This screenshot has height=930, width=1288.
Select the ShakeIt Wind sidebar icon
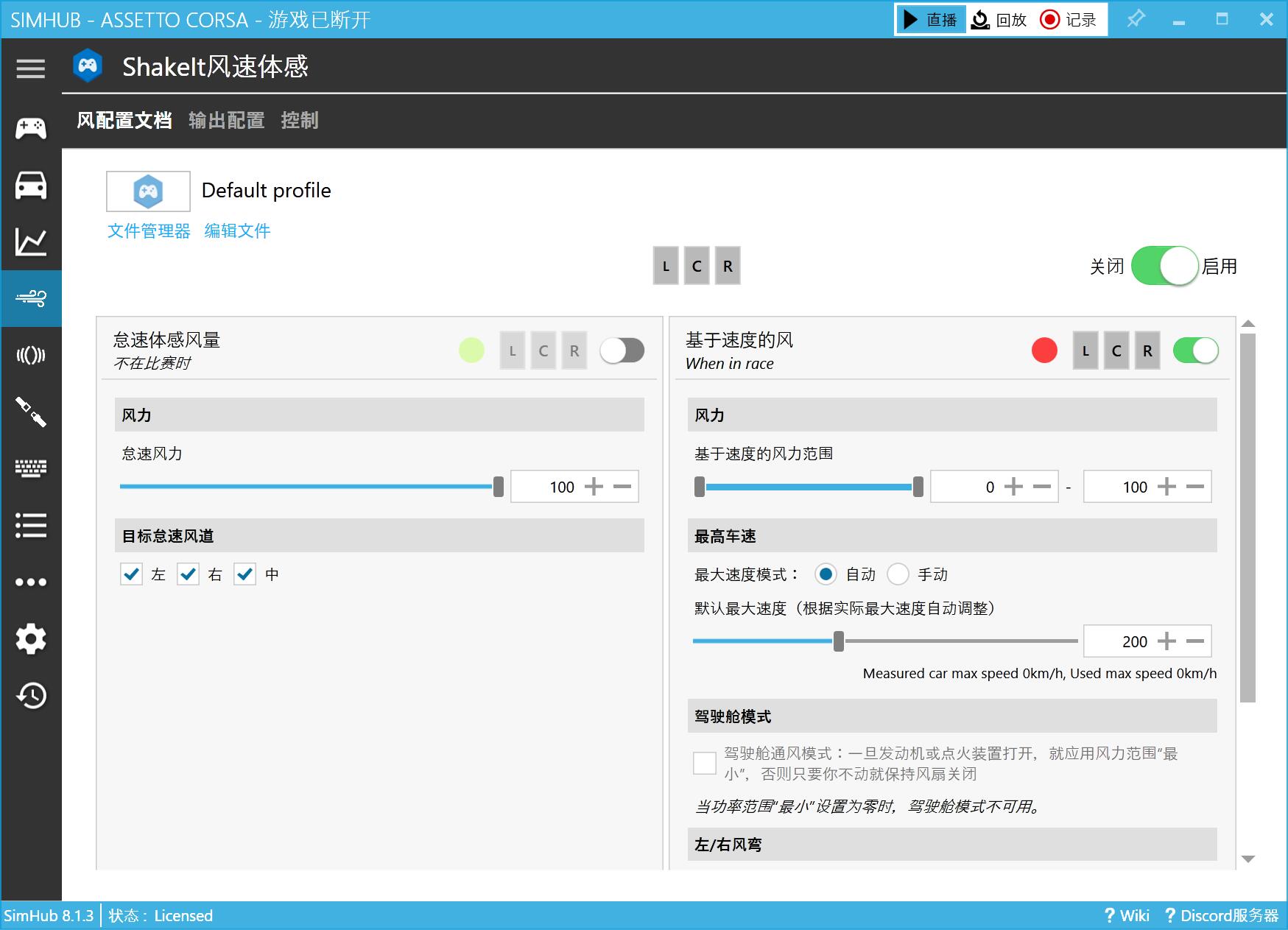31,298
